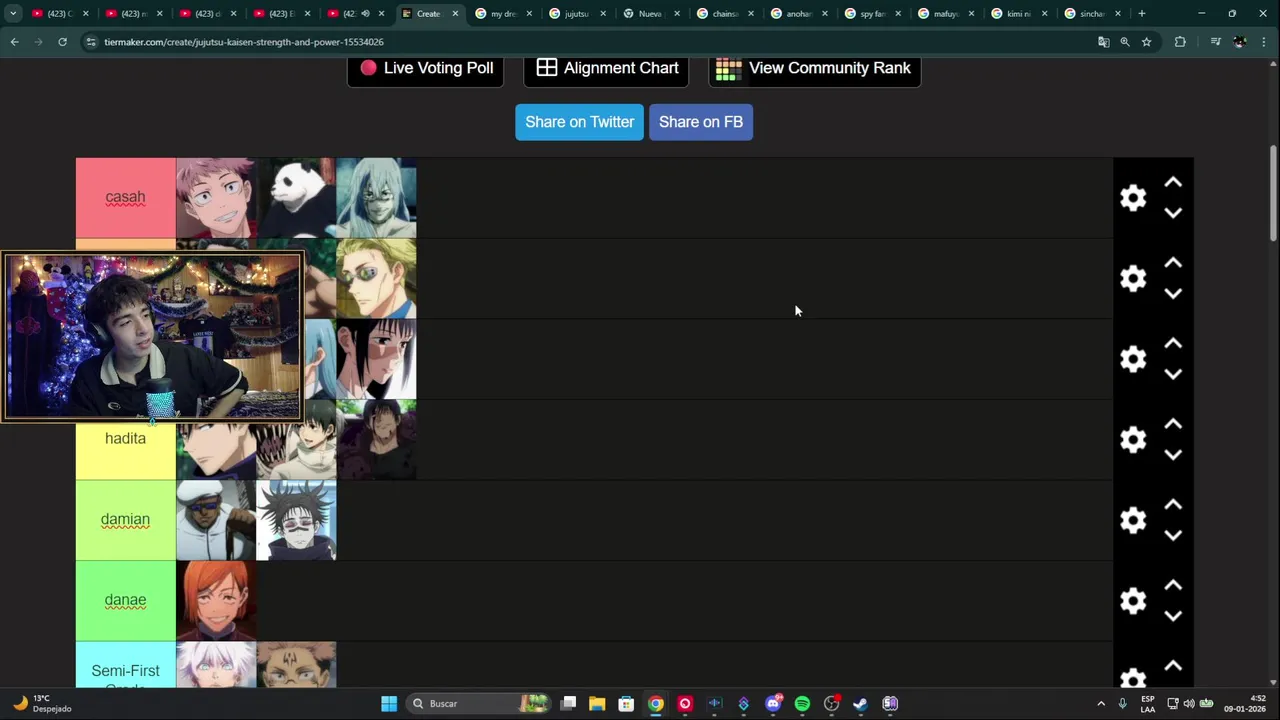Screen dimensions: 1280x720
Task: Select the danae tier label
Action: coord(125,600)
